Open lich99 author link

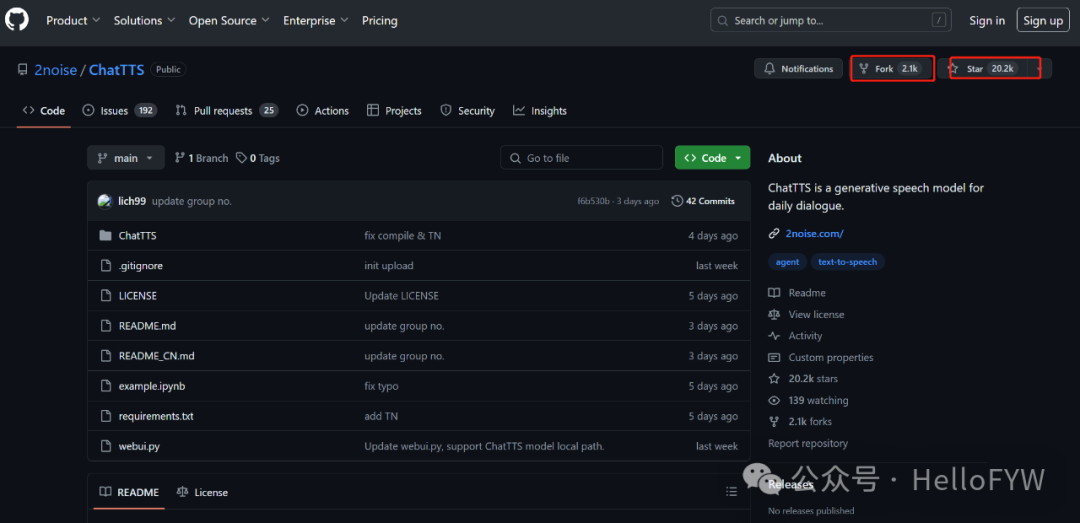tap(132, 201)
